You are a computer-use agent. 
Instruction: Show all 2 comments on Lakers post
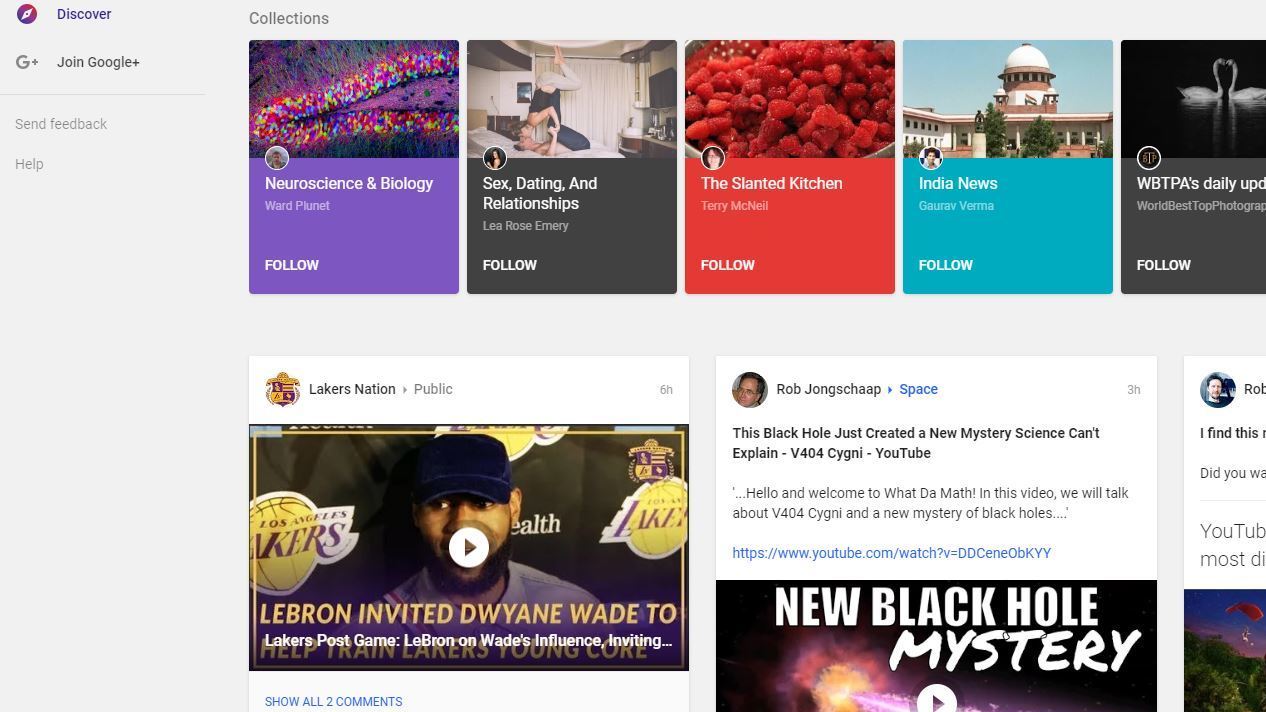pos(334,702)
